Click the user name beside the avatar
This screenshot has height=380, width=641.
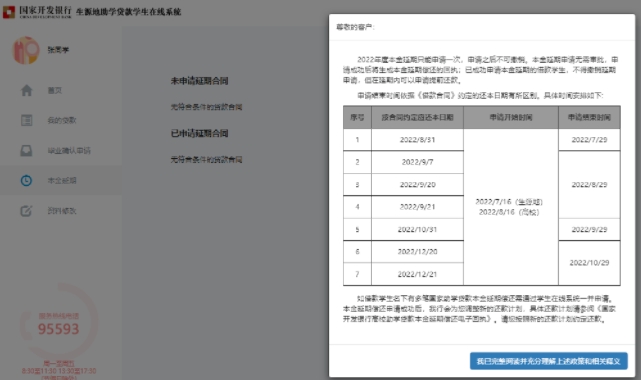point(58,50)
